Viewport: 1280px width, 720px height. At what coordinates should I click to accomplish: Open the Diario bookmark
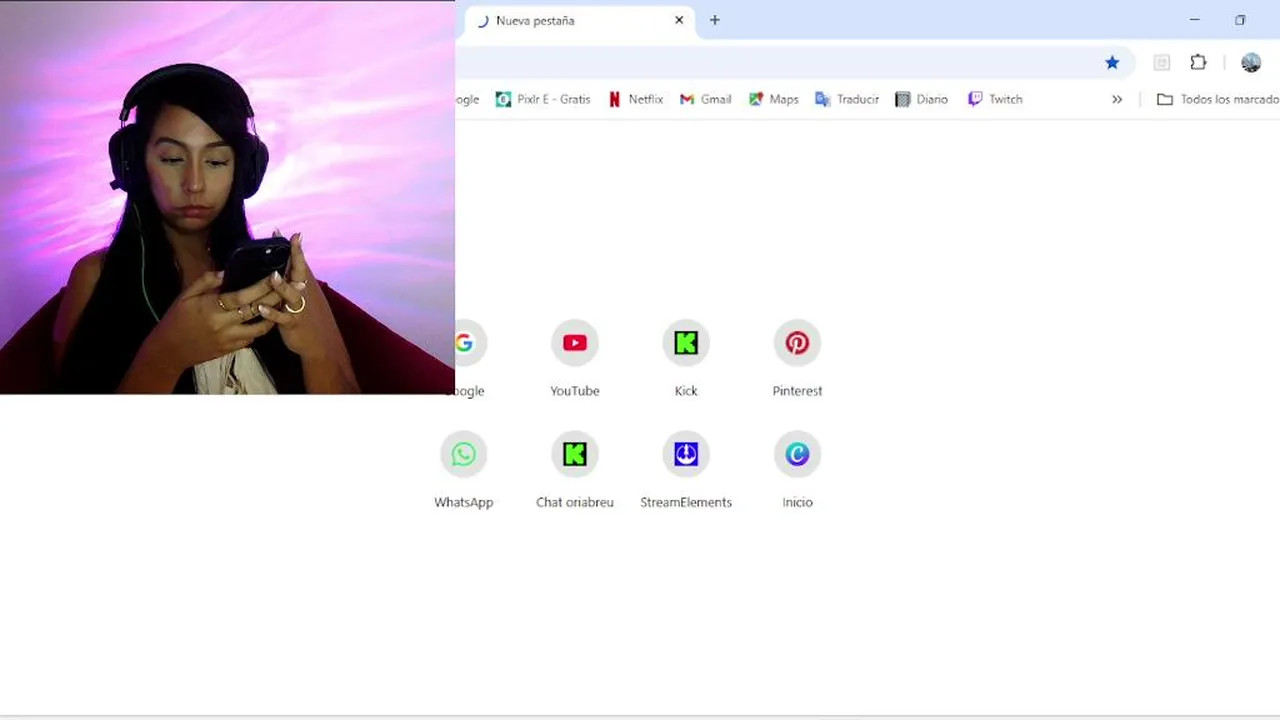pos(921,99)
